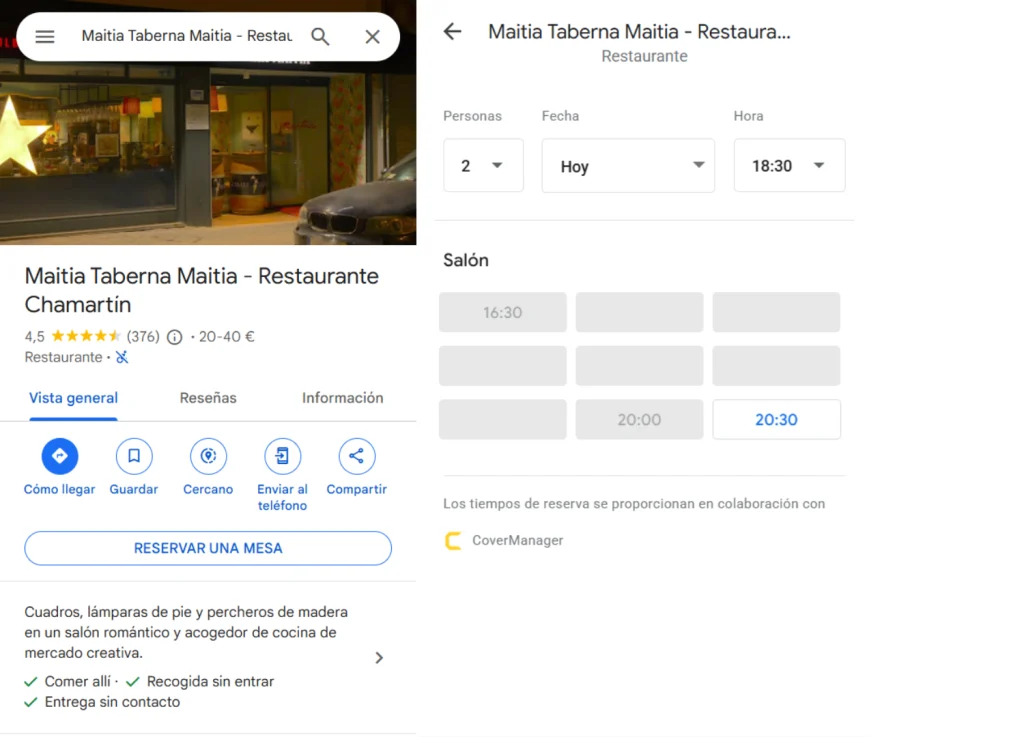The height and width of the screenshot is (737, 1024).
Task: Open the hamburger menu in search bar
Action: click(x=45, y=37)
